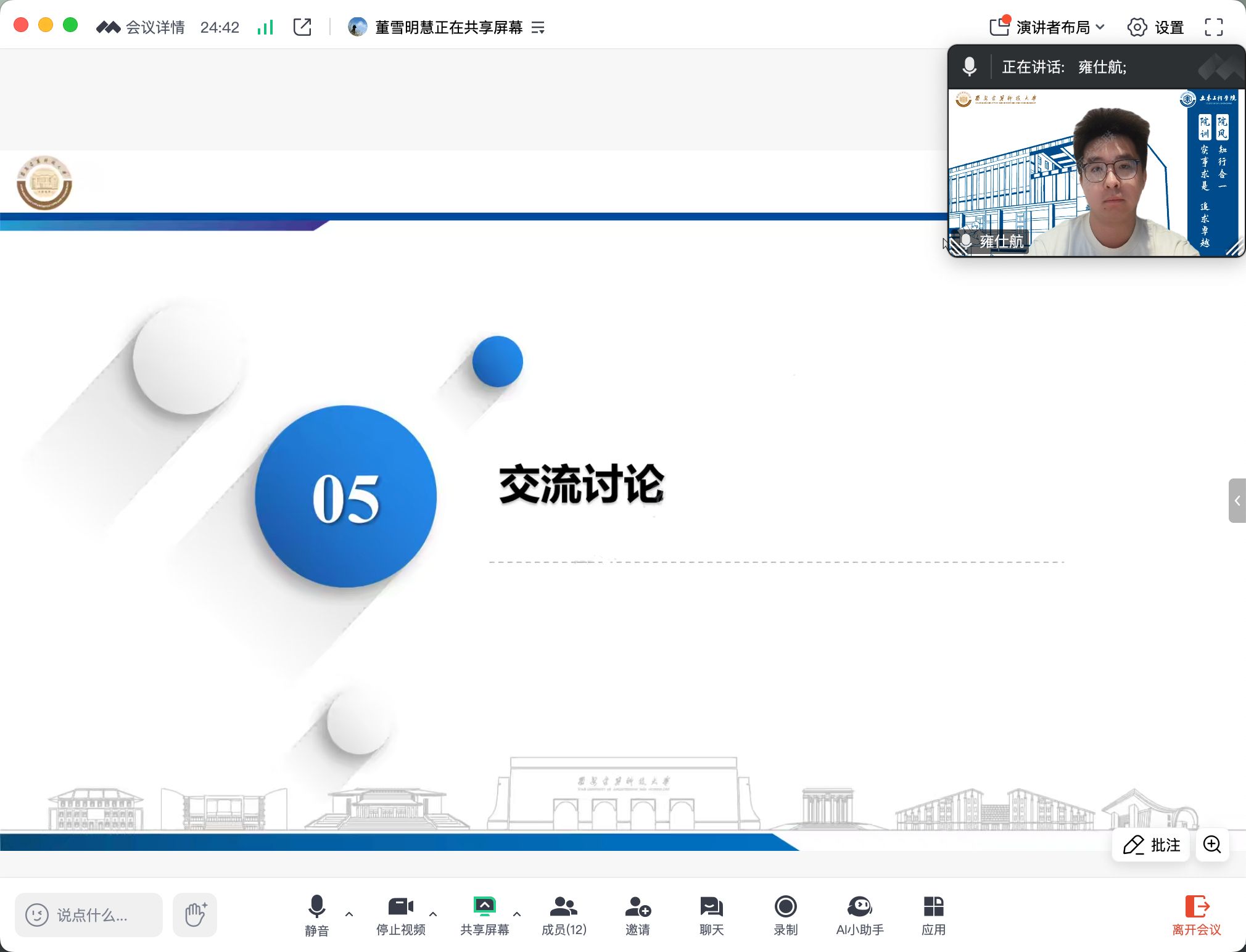Open the 聊天 chat panel
This screenshot has height=952, width=1246.
coord(711,914)
